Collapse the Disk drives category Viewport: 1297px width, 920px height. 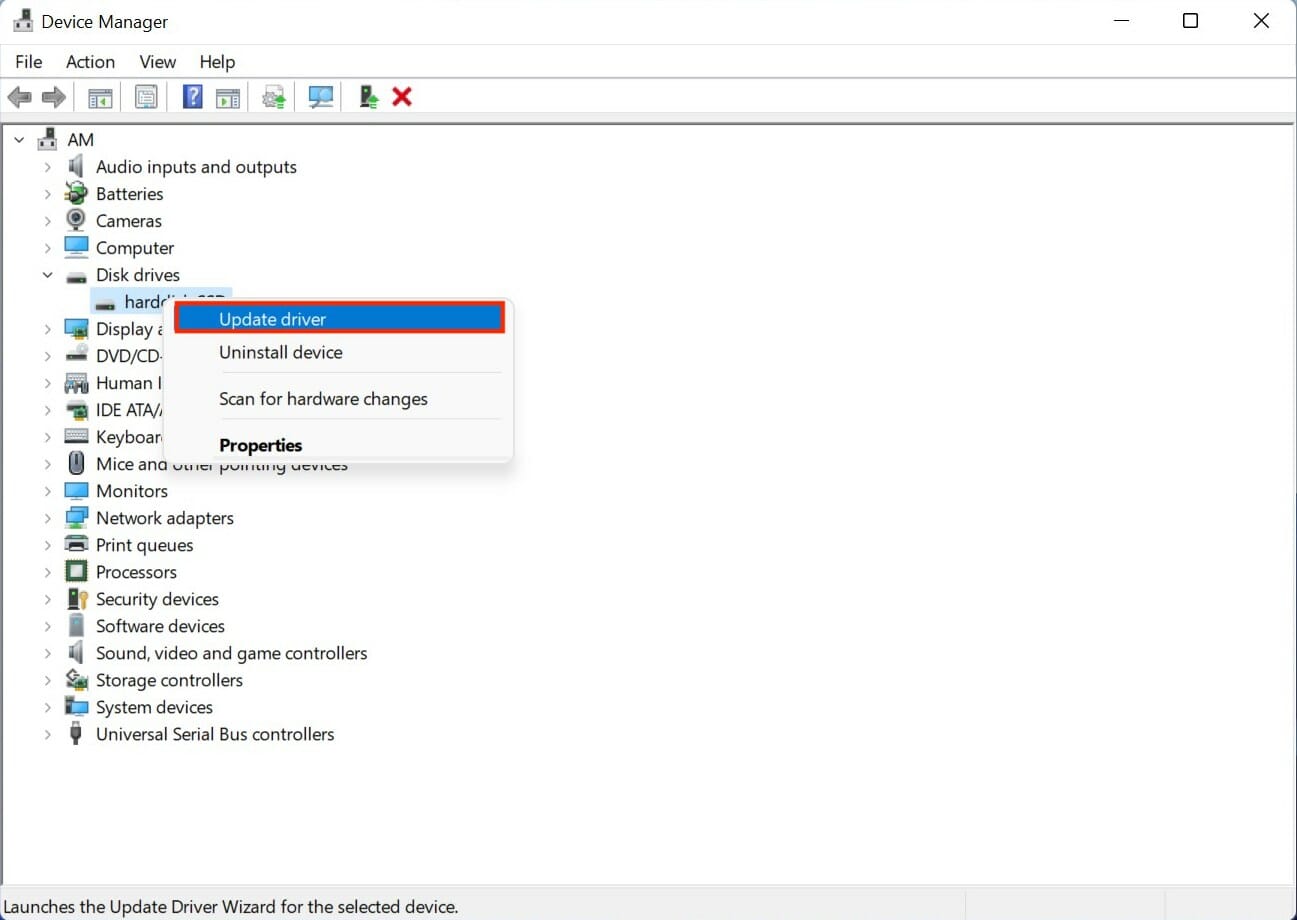click(x=47, y=275)
